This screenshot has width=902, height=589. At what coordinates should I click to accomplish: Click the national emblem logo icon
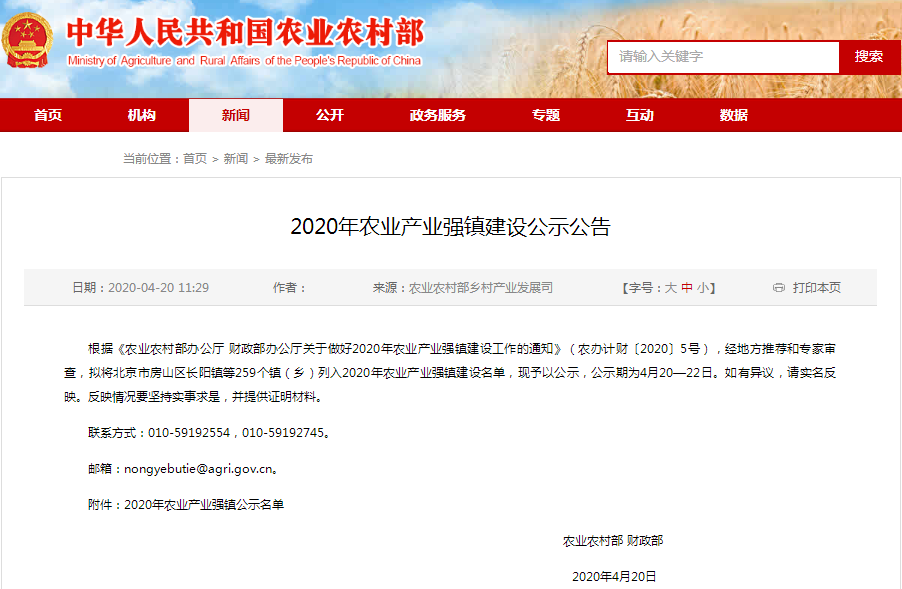point(28,40)
